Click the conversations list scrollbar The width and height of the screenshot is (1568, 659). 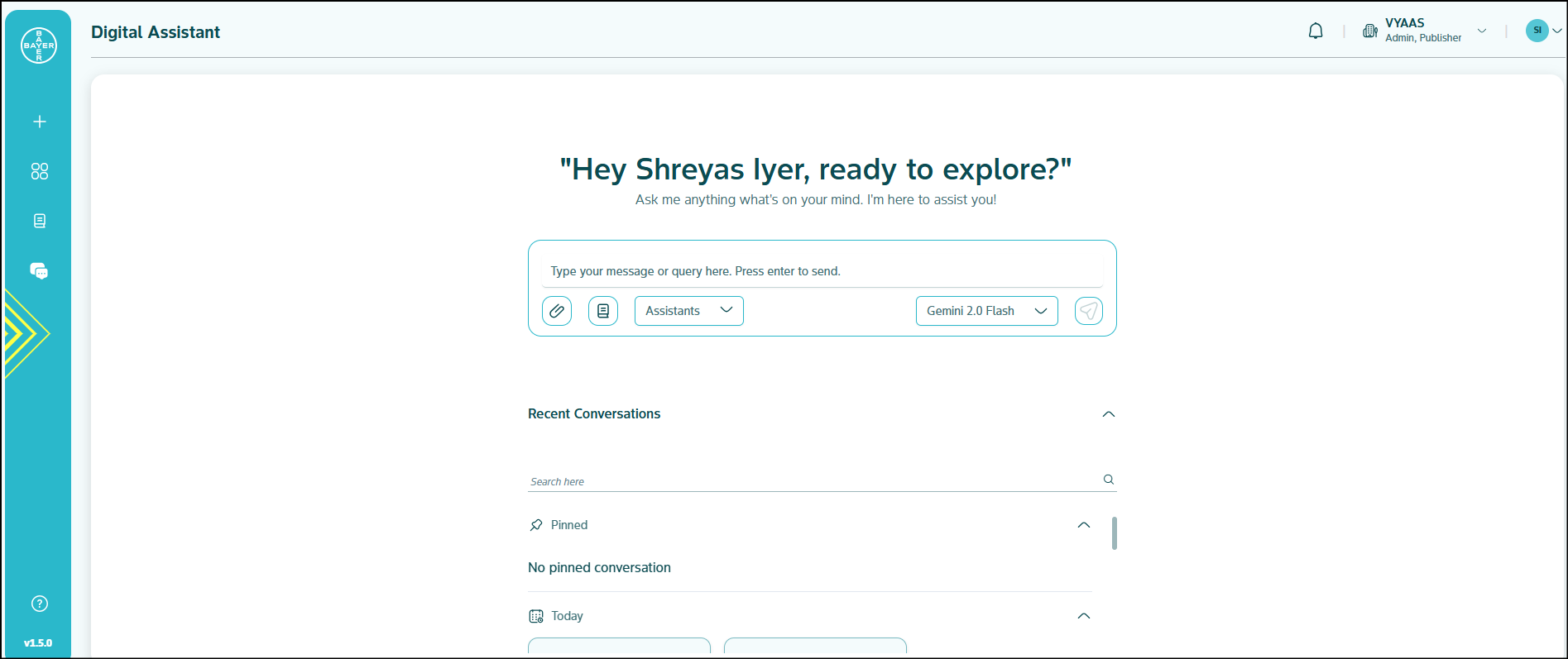1115,533
